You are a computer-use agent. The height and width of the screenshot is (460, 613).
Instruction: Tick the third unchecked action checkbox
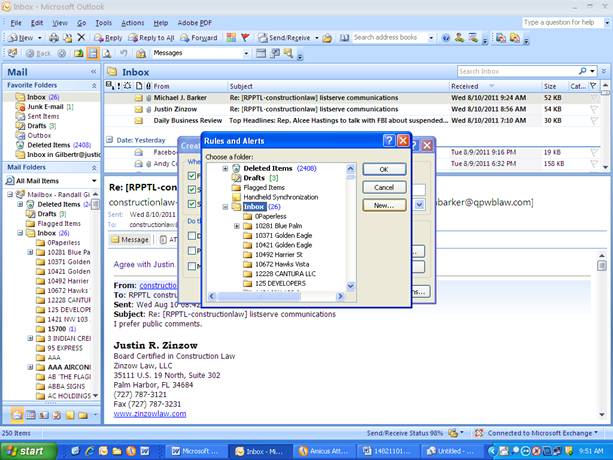[x=192, y=266]
